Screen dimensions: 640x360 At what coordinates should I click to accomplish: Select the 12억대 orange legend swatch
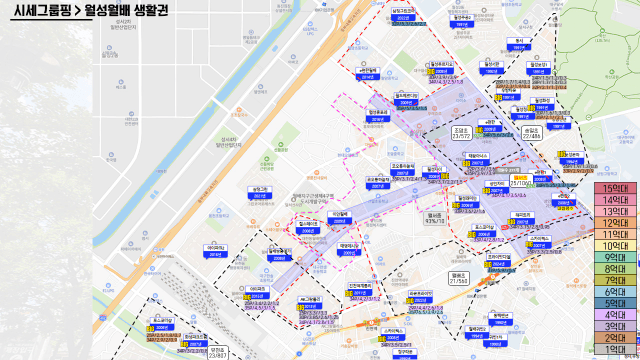(616, 223)
